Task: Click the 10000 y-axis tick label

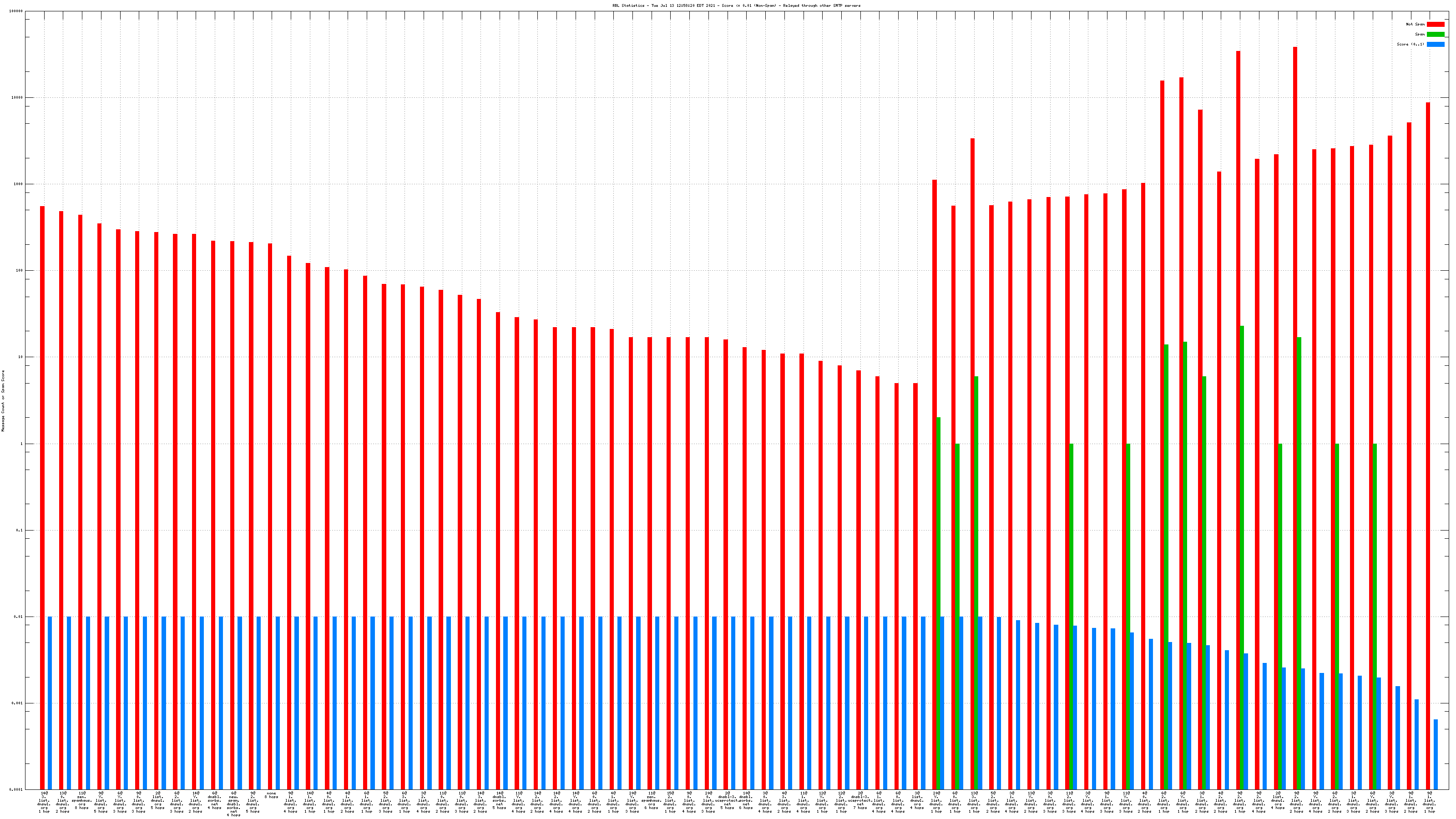Action: (16, 98)
